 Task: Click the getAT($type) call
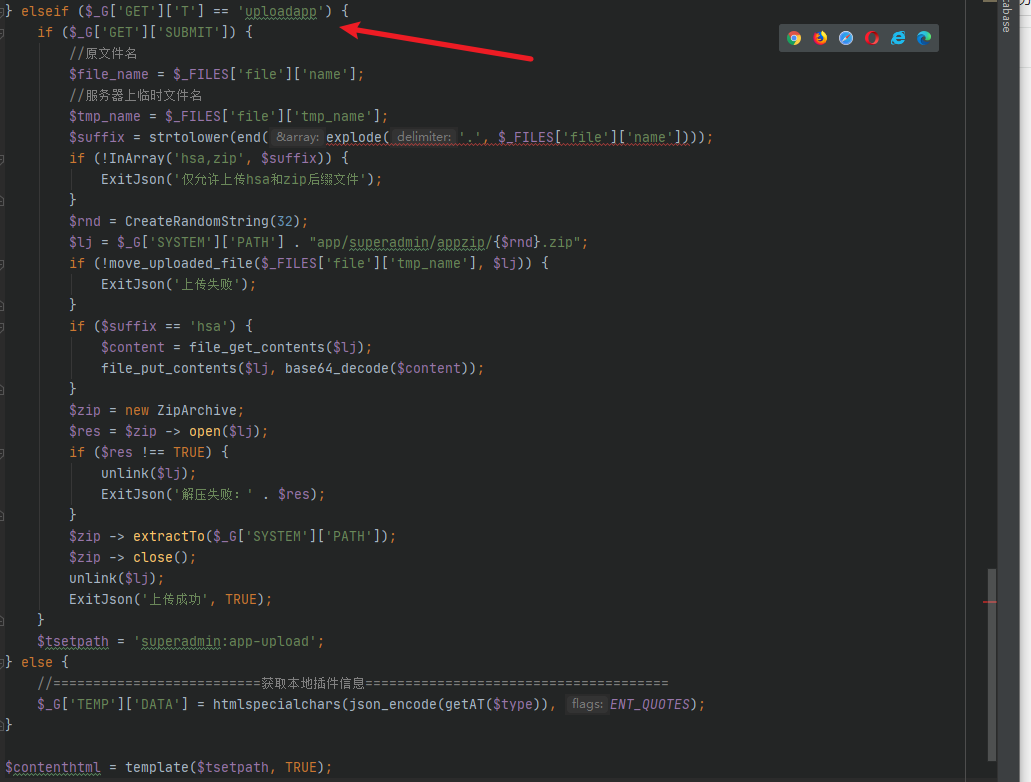click(x=492, y=704)
